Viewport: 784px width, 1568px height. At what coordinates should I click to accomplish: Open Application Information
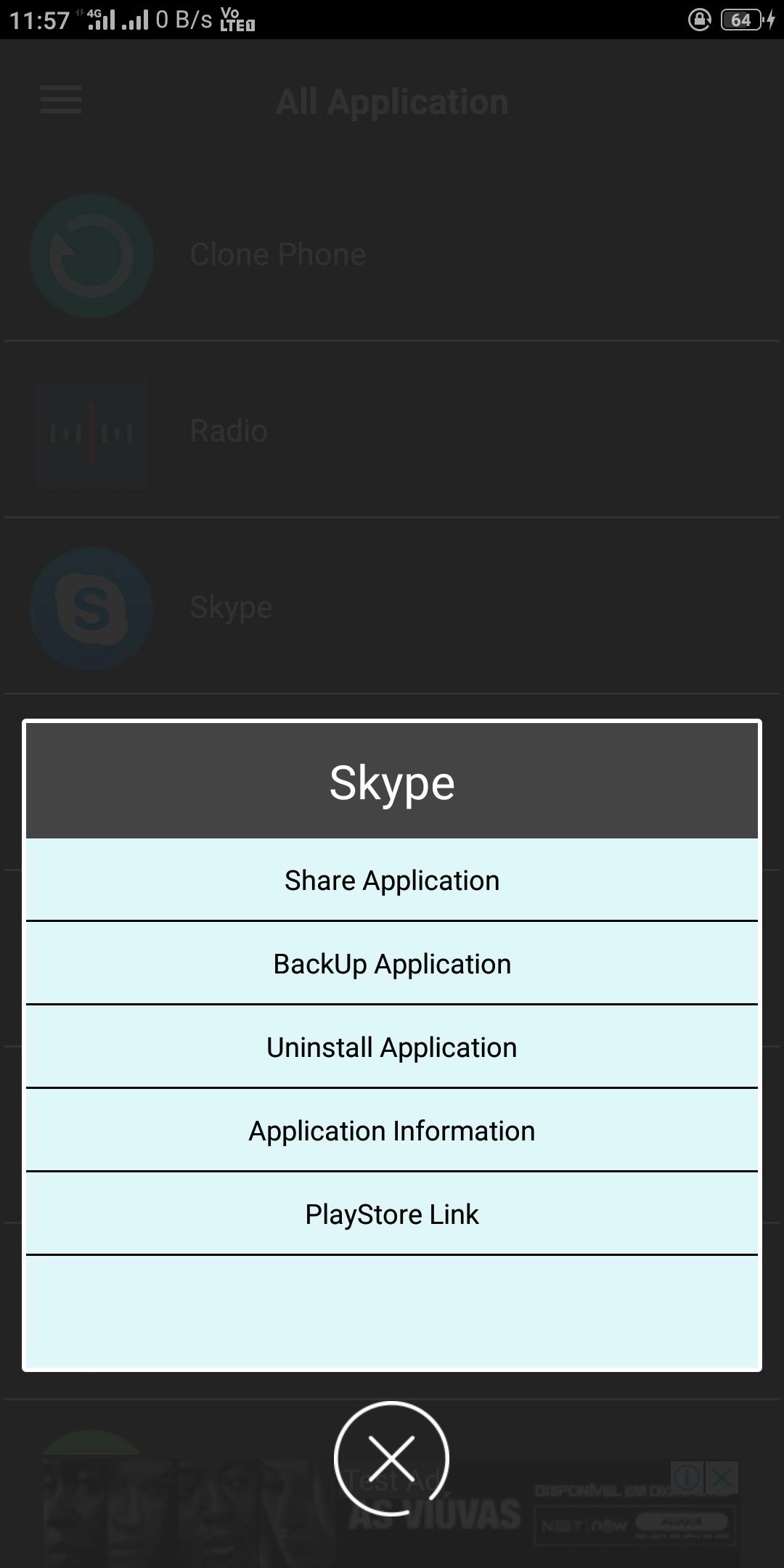(392, 1131)
